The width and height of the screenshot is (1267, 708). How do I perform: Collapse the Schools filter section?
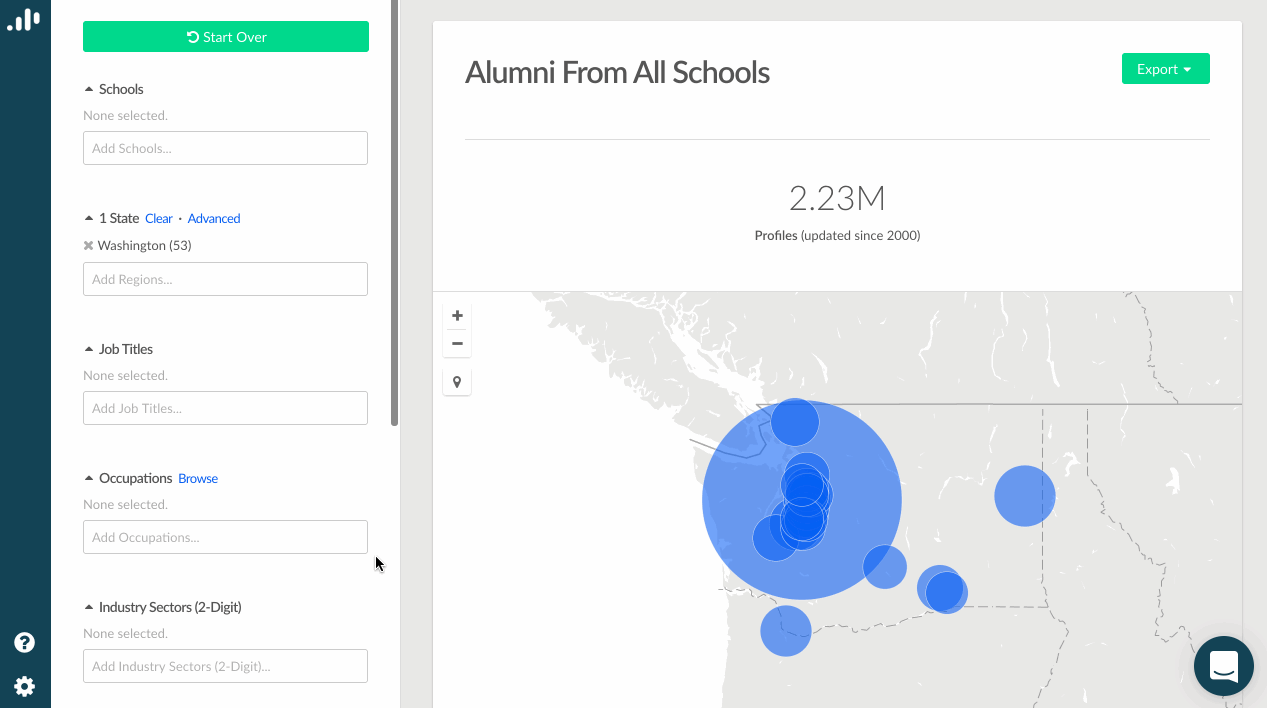89,89
